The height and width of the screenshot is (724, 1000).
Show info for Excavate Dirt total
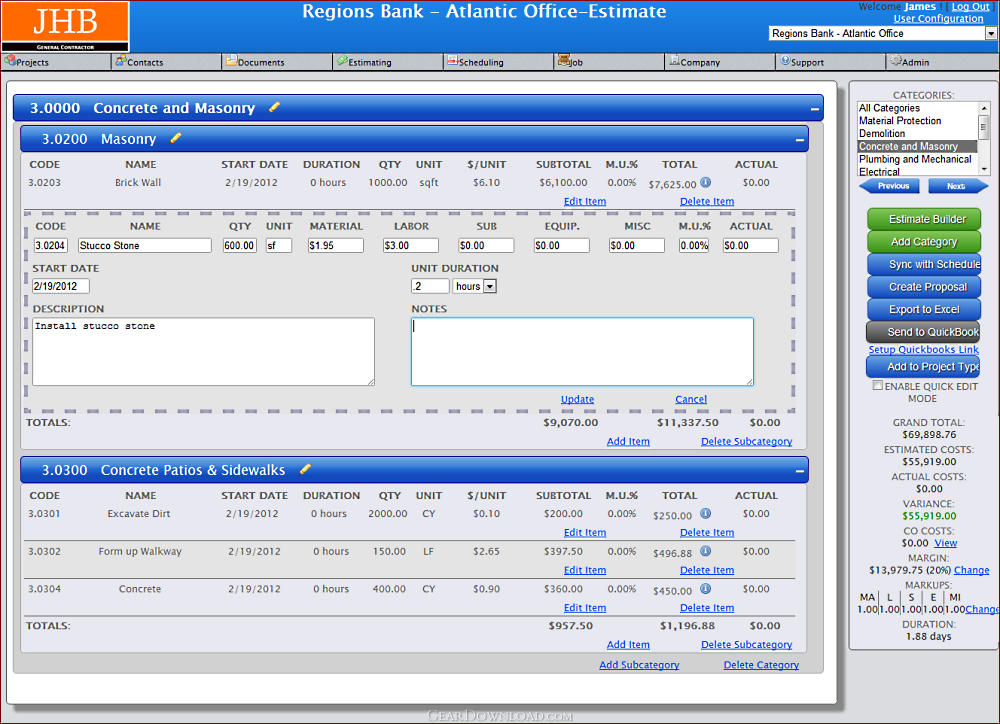[705, 513]
